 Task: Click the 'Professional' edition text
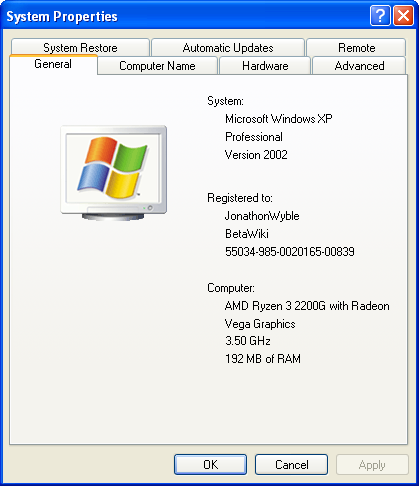(254, 137)
